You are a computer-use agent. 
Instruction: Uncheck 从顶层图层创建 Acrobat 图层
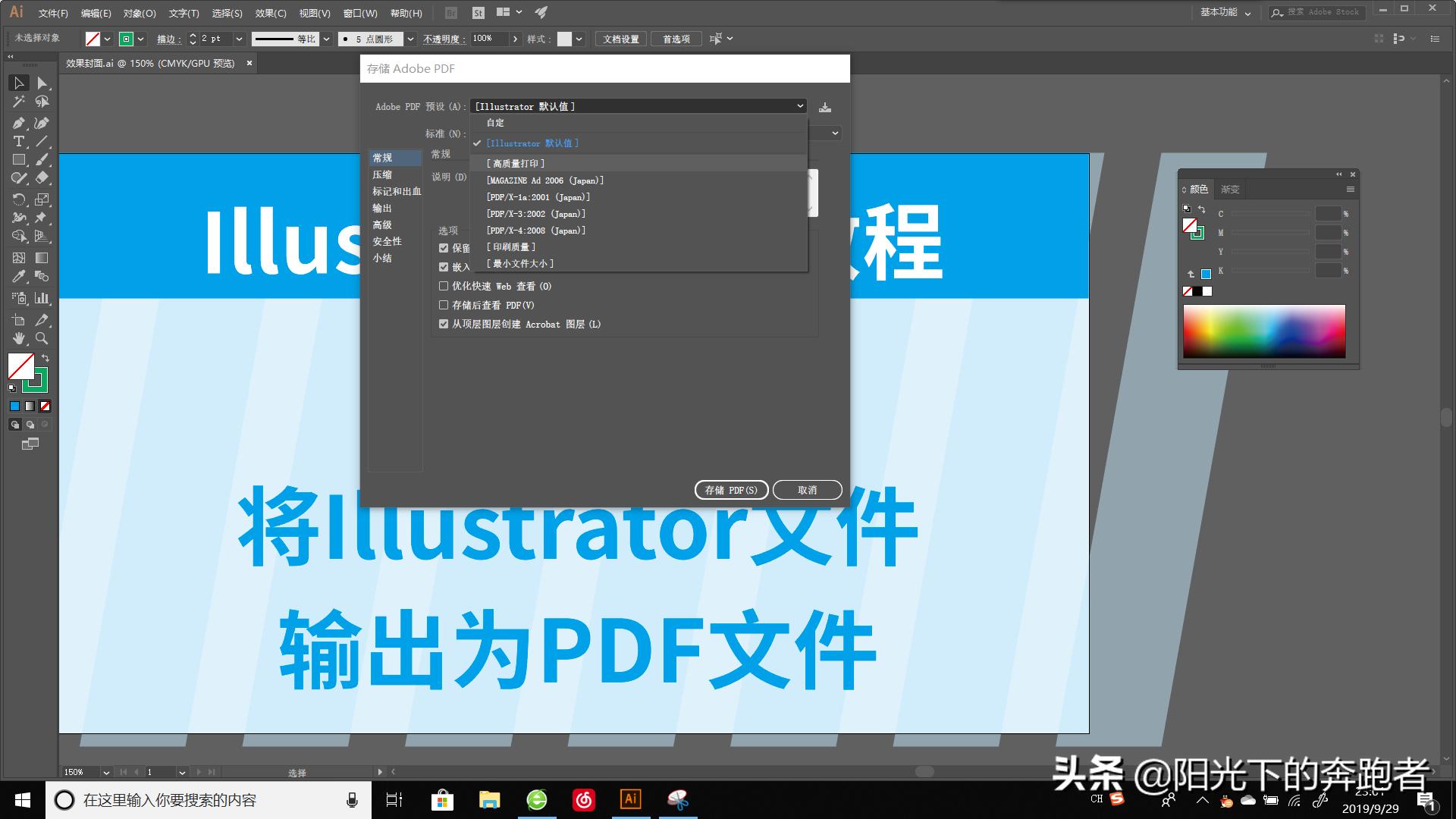pos(444,324)
